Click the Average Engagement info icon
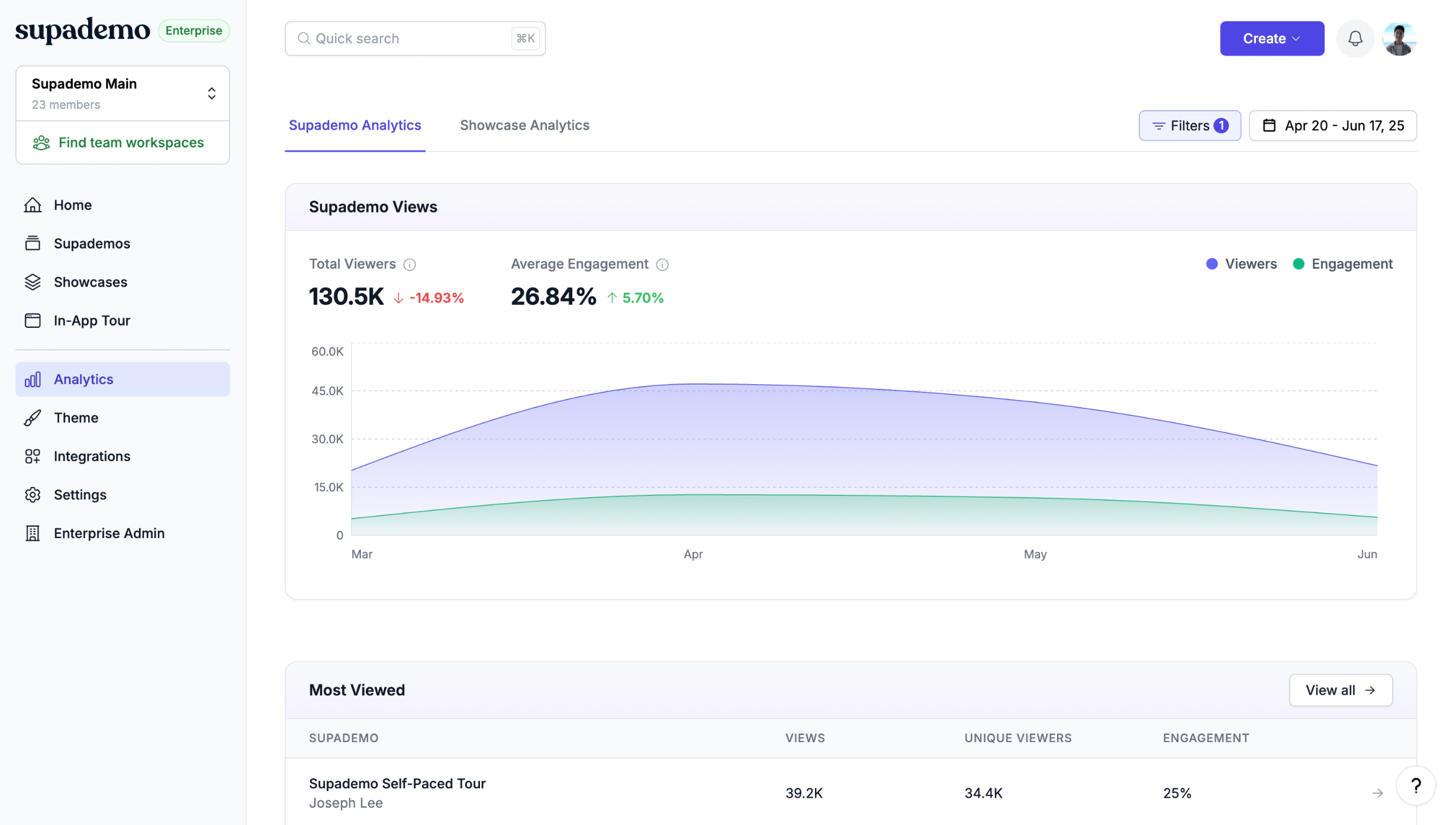 click(662, 265)
